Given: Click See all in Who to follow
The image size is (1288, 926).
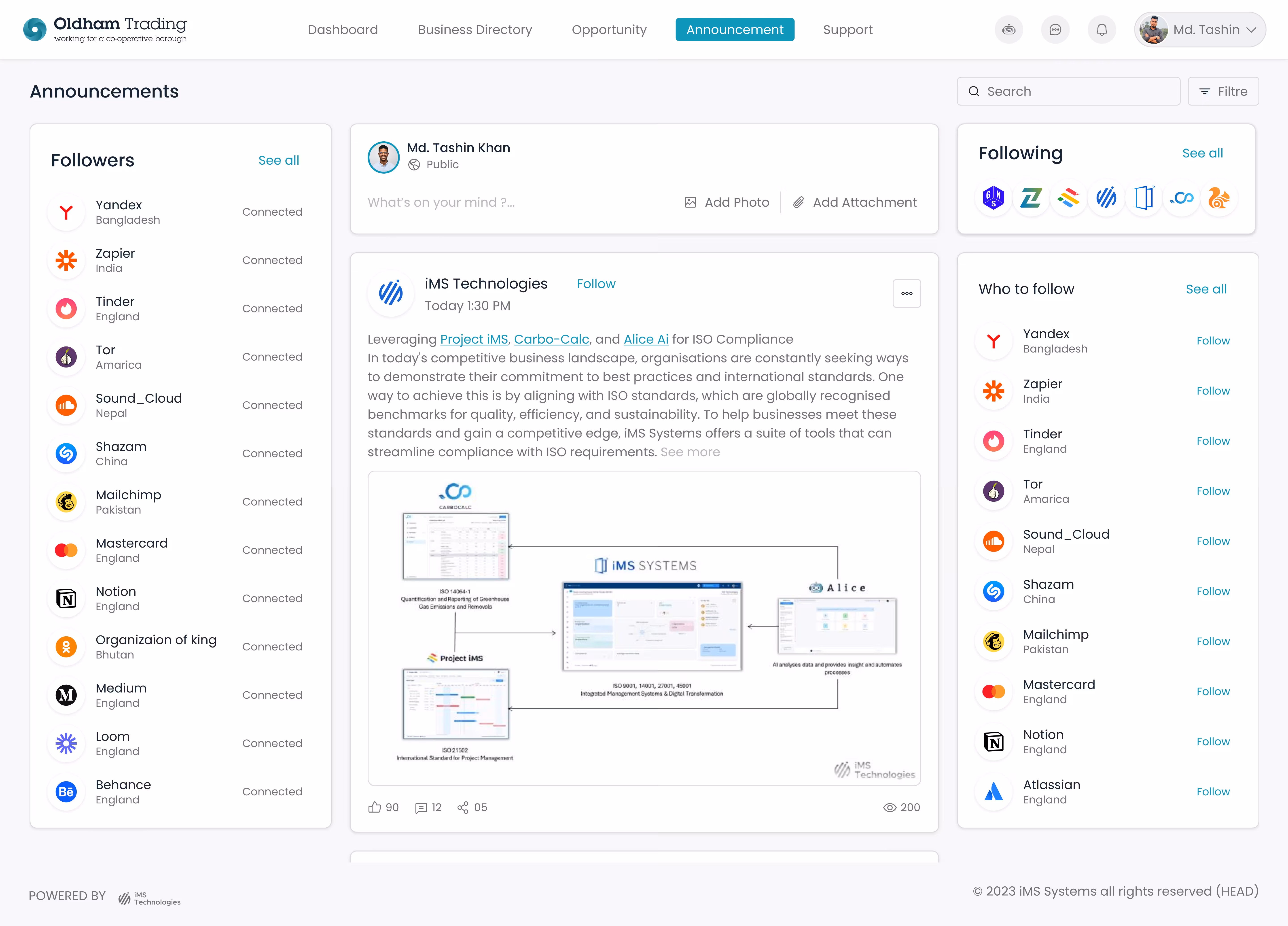Looking at the screenshot, I should [x=1206, y=289].
